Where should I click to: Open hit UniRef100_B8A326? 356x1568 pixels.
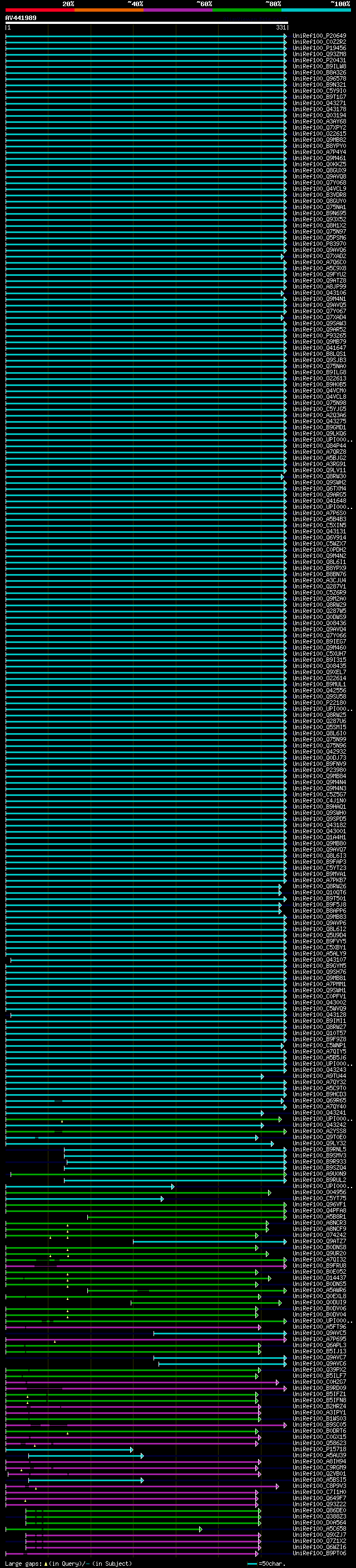point(319,72)
